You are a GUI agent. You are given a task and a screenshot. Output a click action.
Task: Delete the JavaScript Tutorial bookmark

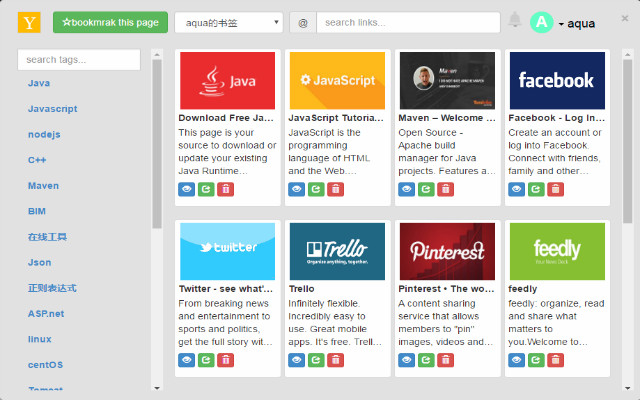(336, 189)
